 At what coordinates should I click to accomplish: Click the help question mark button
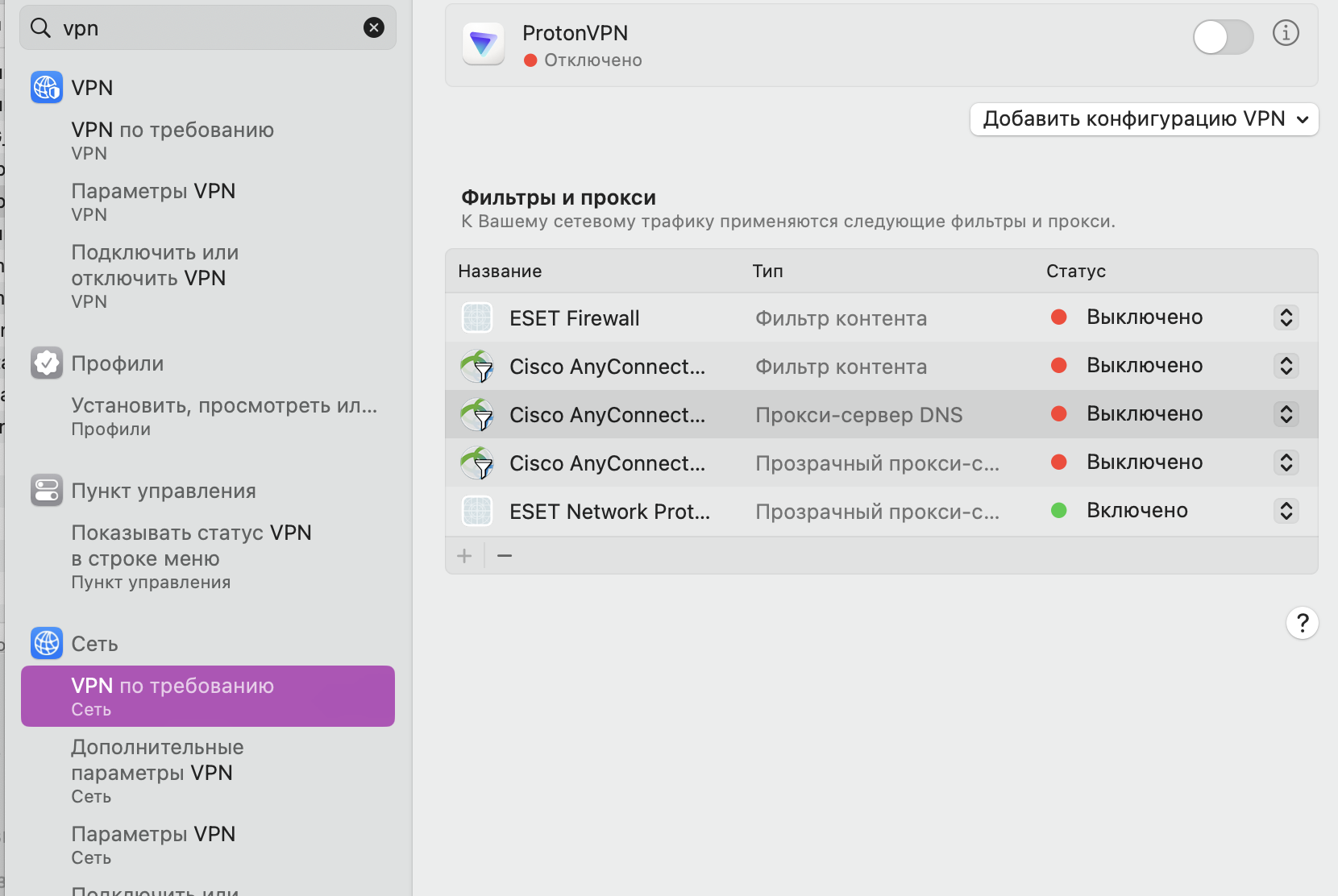tap(1302, 623)
